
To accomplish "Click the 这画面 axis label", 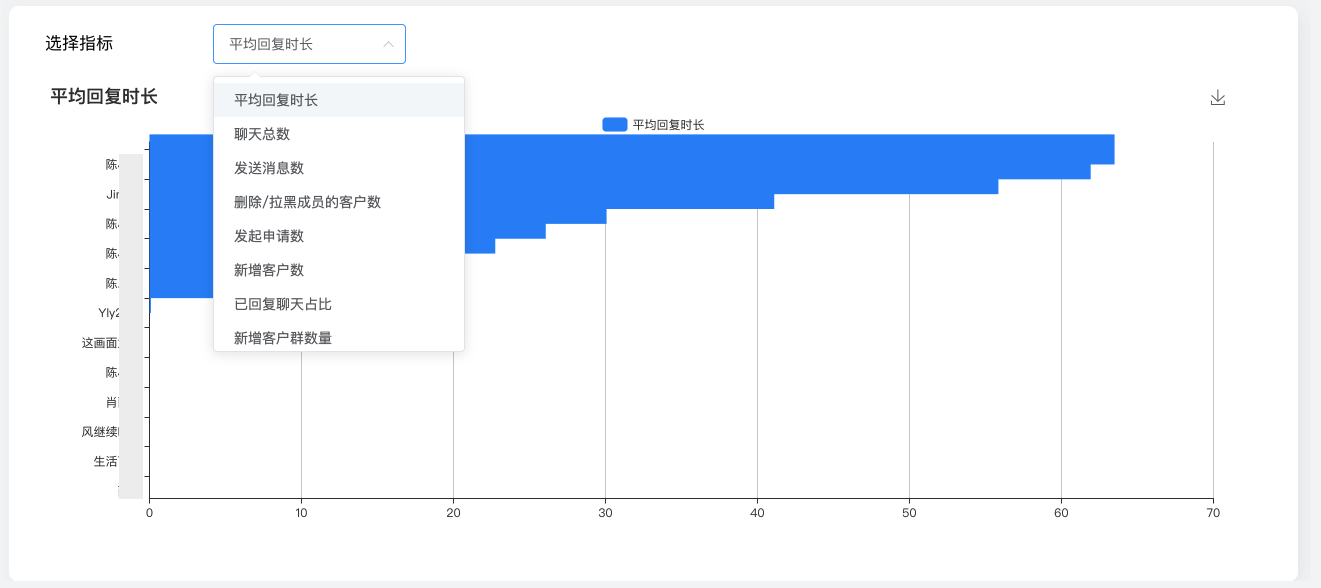I will tap(100, 343).
